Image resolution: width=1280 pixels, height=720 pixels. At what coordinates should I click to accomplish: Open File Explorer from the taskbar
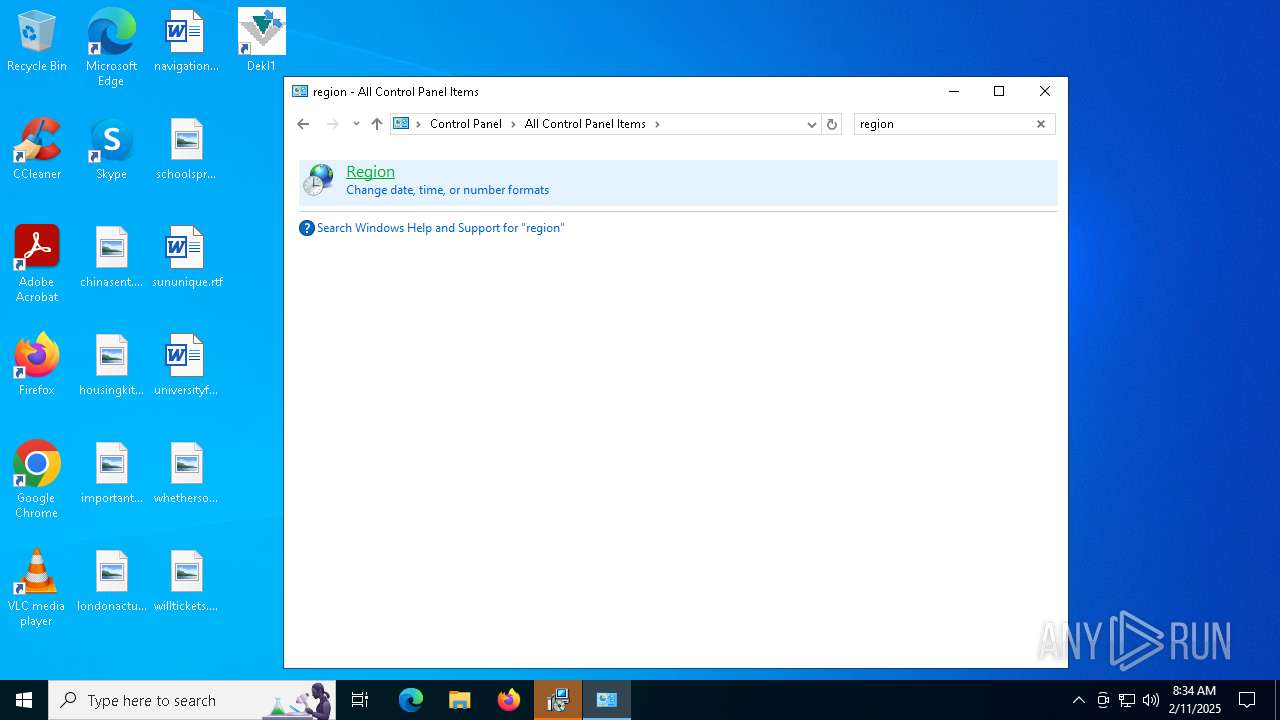(x=460, y=700)
